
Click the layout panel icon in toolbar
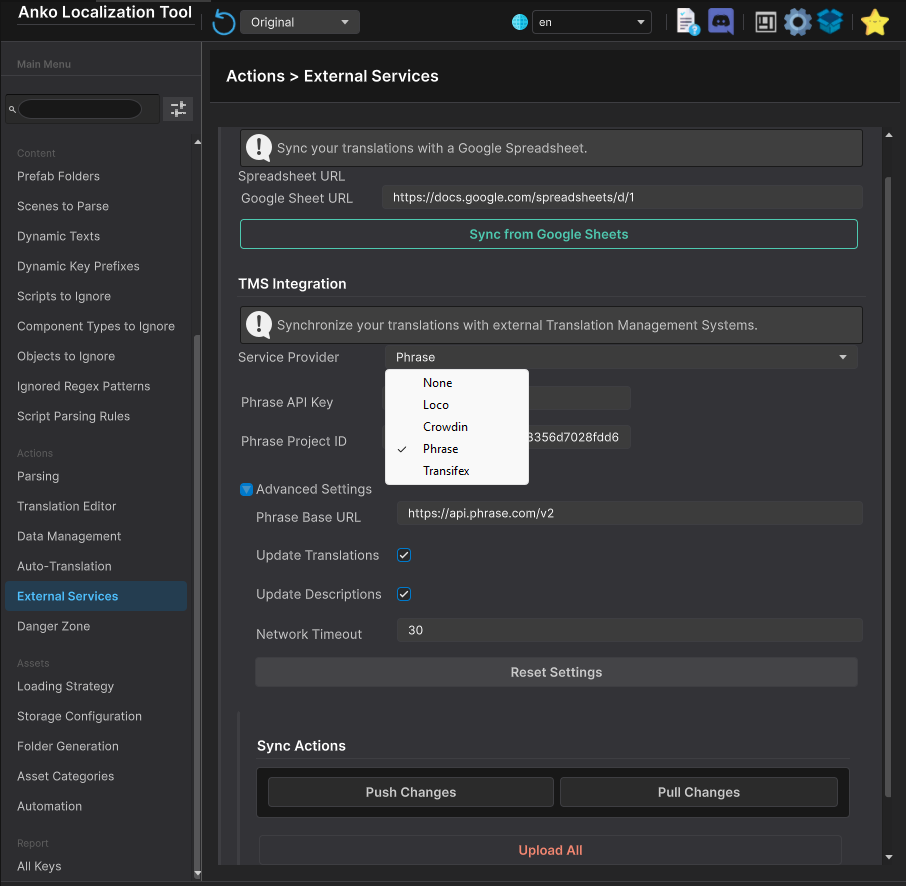(x=766, y=22)
